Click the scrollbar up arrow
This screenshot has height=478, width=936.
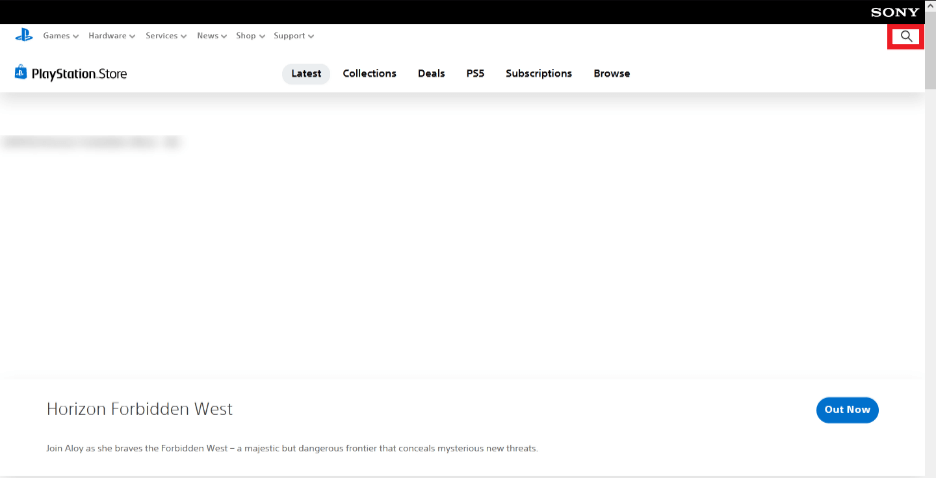[x=931, y=5]
